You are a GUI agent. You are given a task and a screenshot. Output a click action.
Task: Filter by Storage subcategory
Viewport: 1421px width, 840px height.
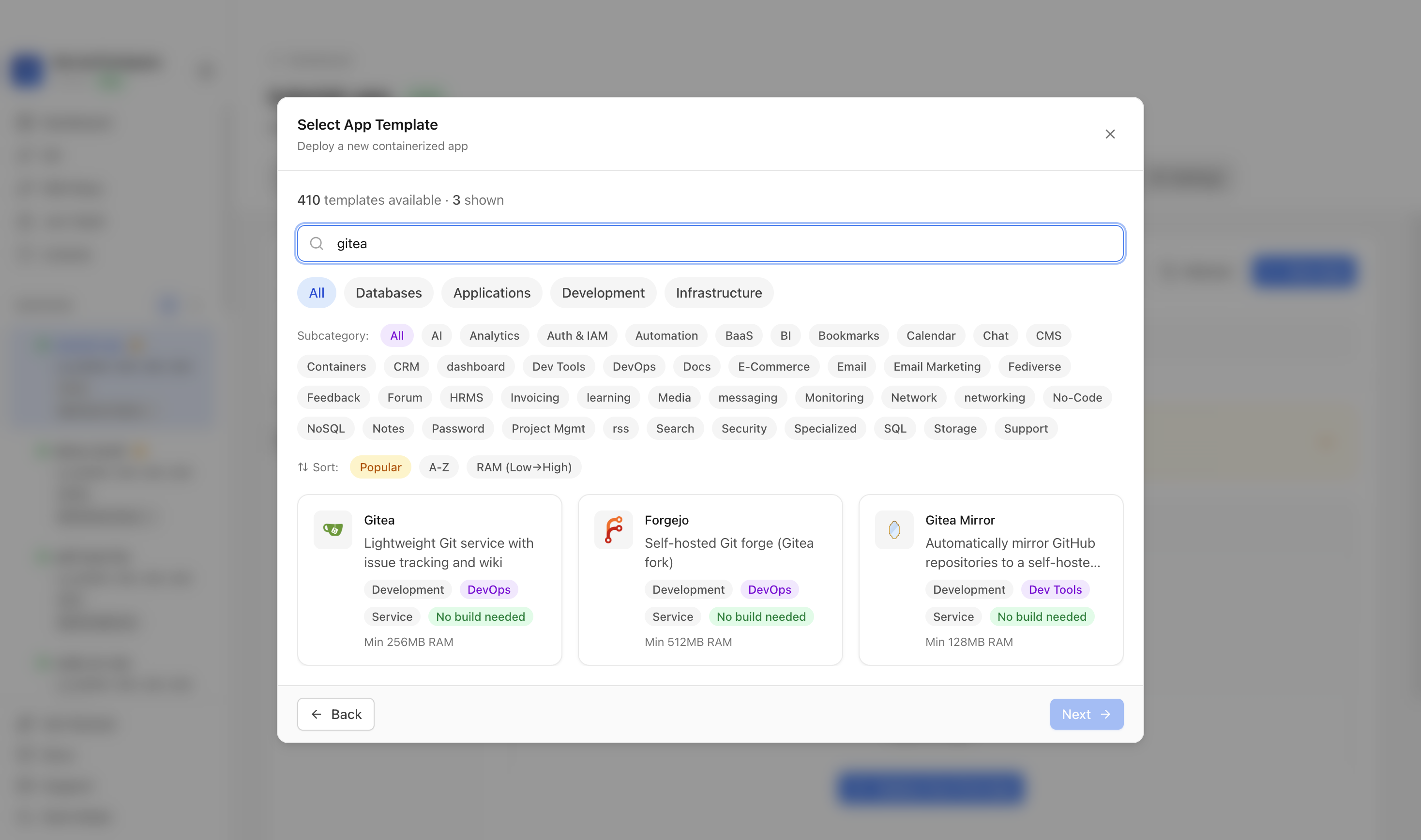955,429
